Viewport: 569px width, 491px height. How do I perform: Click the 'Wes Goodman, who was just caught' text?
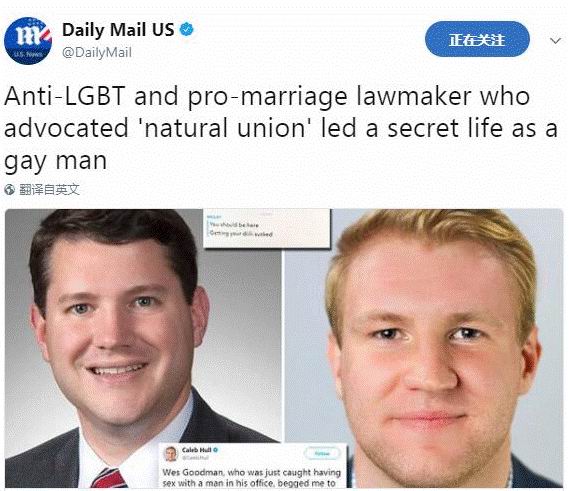251,472
